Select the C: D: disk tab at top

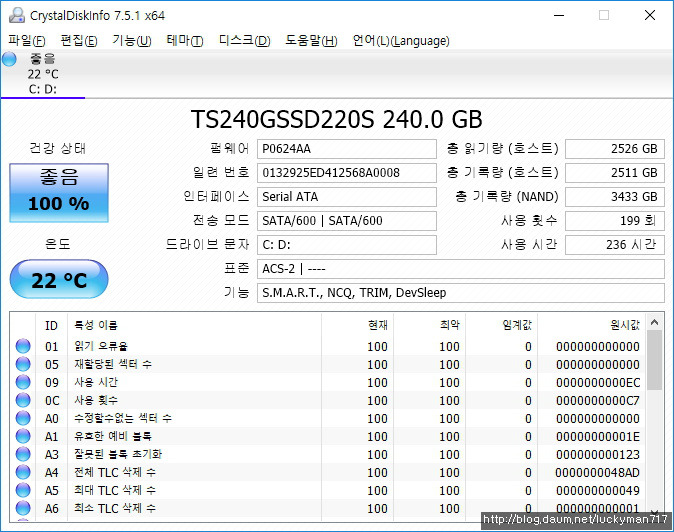point(43,74)
